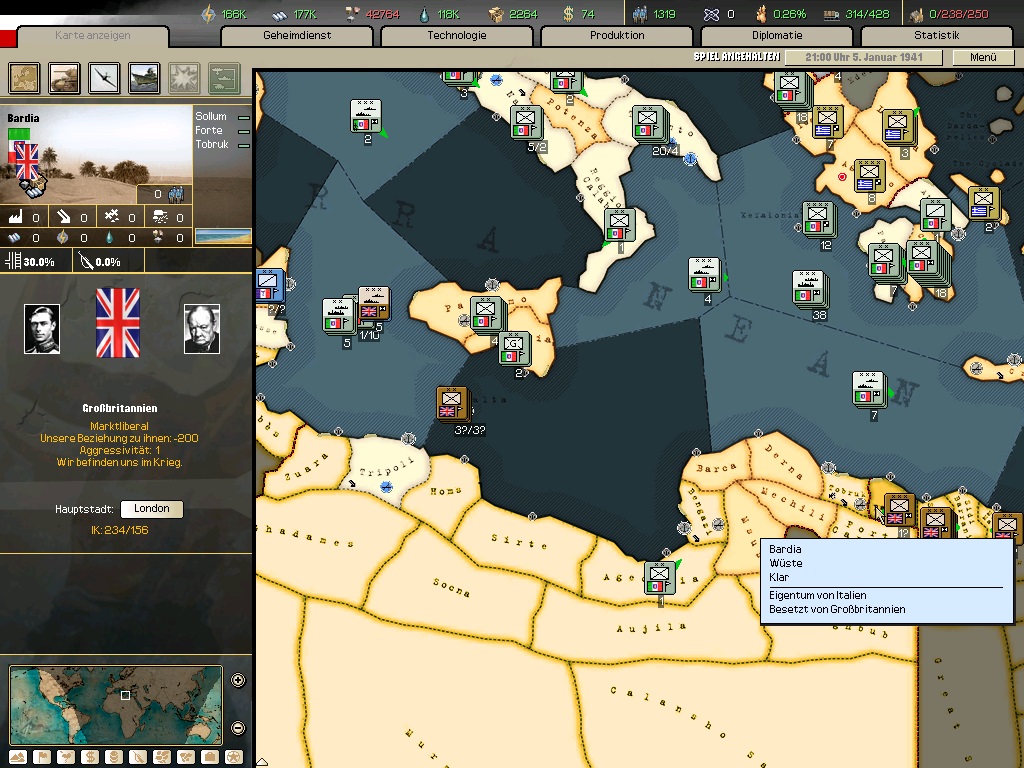This screenshot has height=768, width=1024.
Task: Toggle the terrain map mode mountain button
Action: [19, 756]
